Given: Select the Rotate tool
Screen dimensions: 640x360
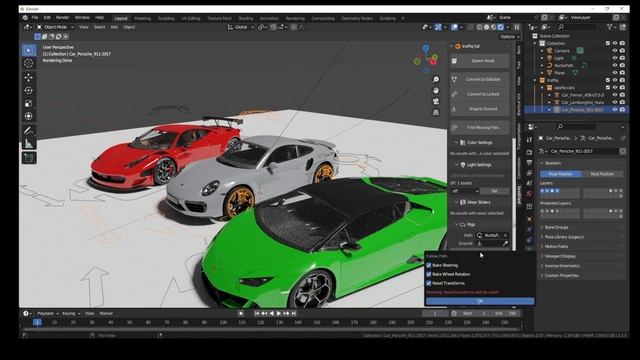Looking at the screenshot, I should click(x=29, y=90).
